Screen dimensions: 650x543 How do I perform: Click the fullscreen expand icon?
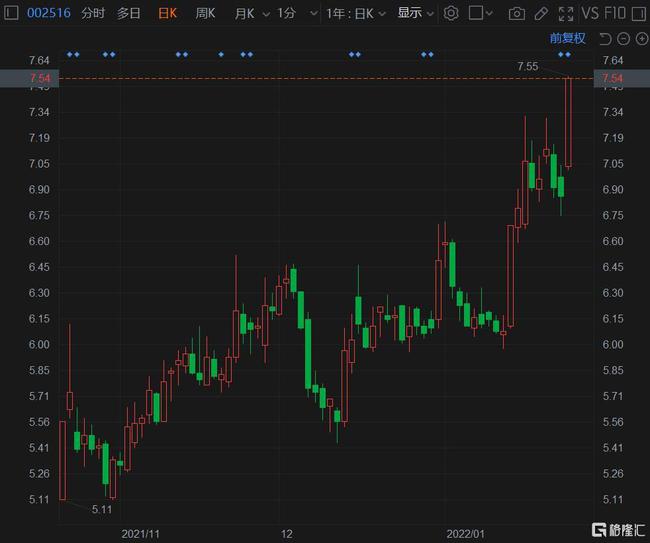point(566,13)
